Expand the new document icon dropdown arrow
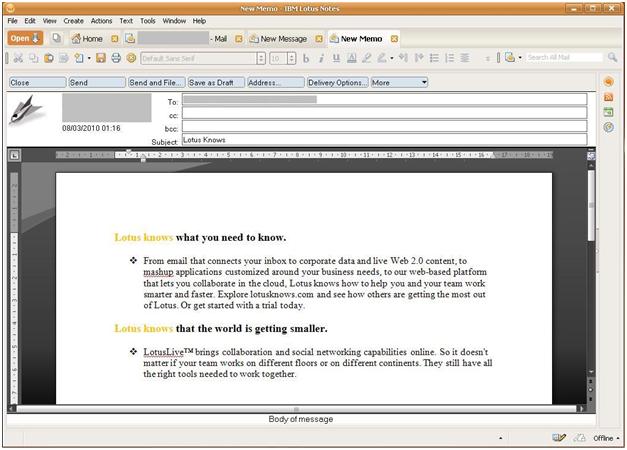The width and height of the screenshot is (627, 450). 89,58
